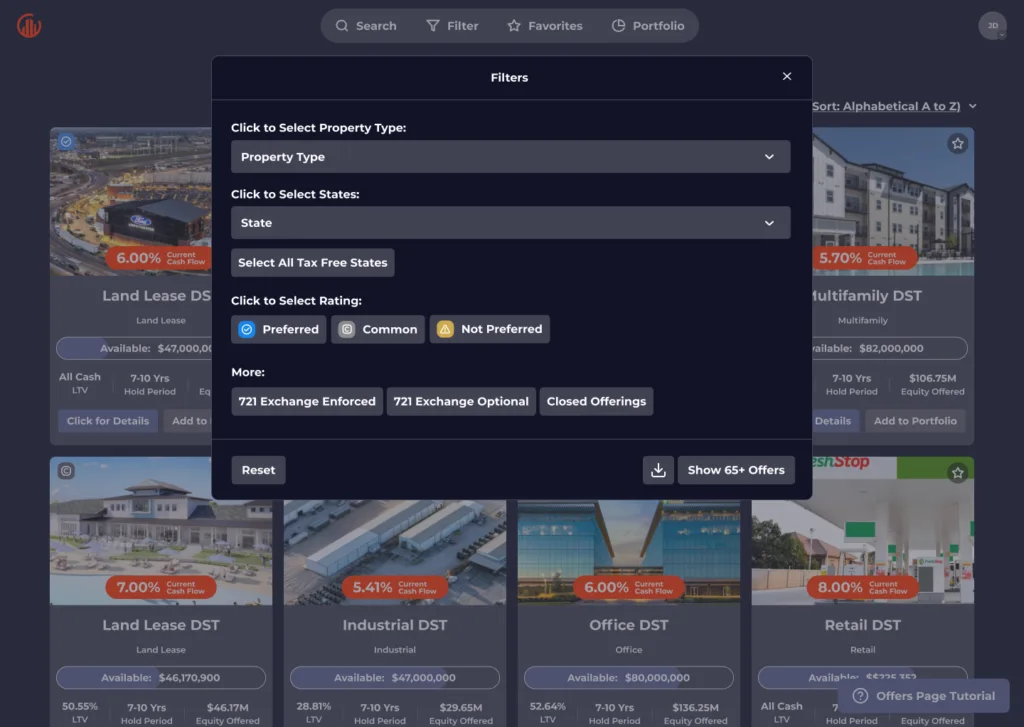Click the red logo icon in the header
The height and width of the screenshot is (727, 1024).
[x=29, y=25]
